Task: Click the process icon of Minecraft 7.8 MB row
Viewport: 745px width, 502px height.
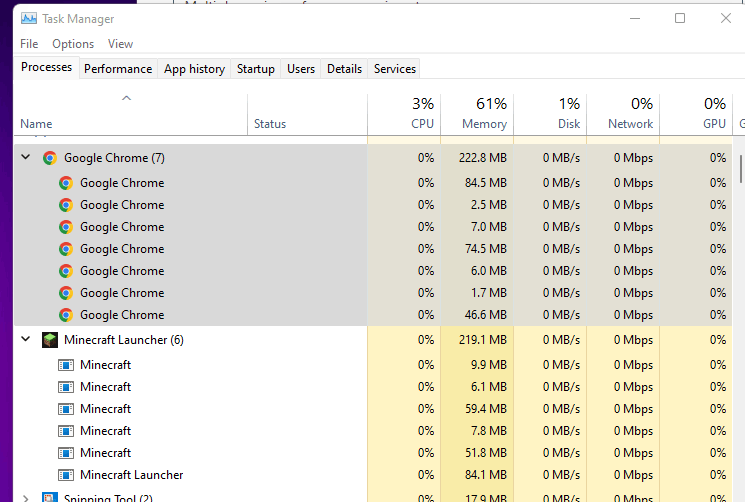Action: coord(66,431)
